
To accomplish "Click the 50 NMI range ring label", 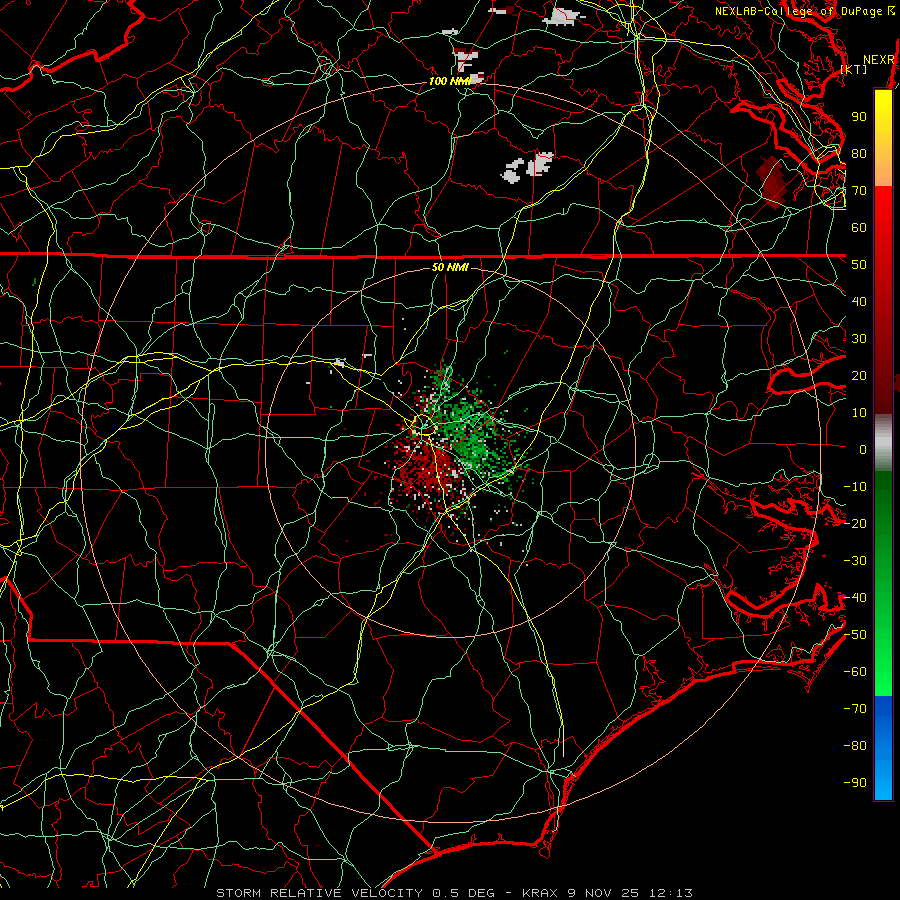I will click(450, 267).
